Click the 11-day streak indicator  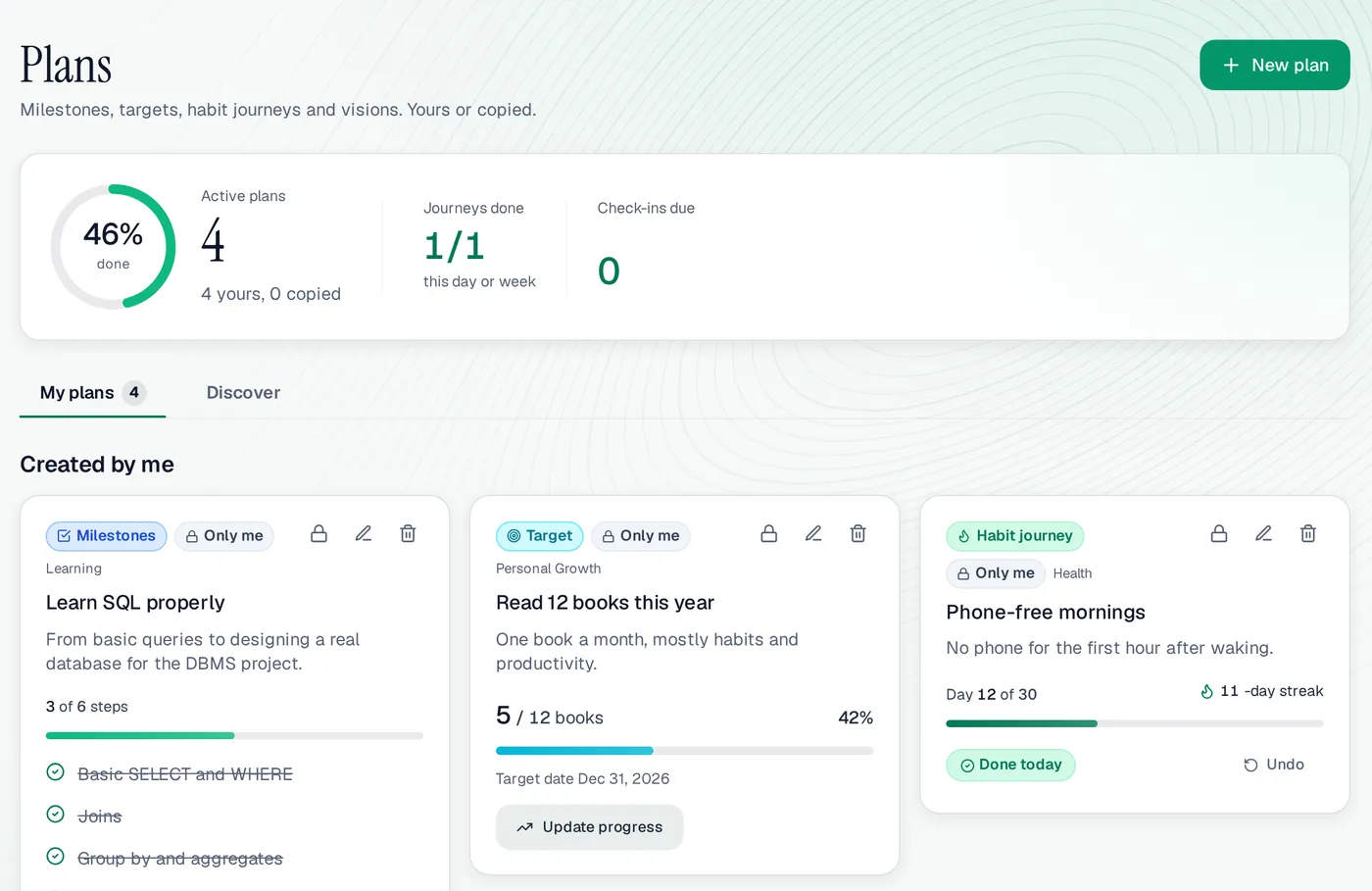tap(1261, 691)
